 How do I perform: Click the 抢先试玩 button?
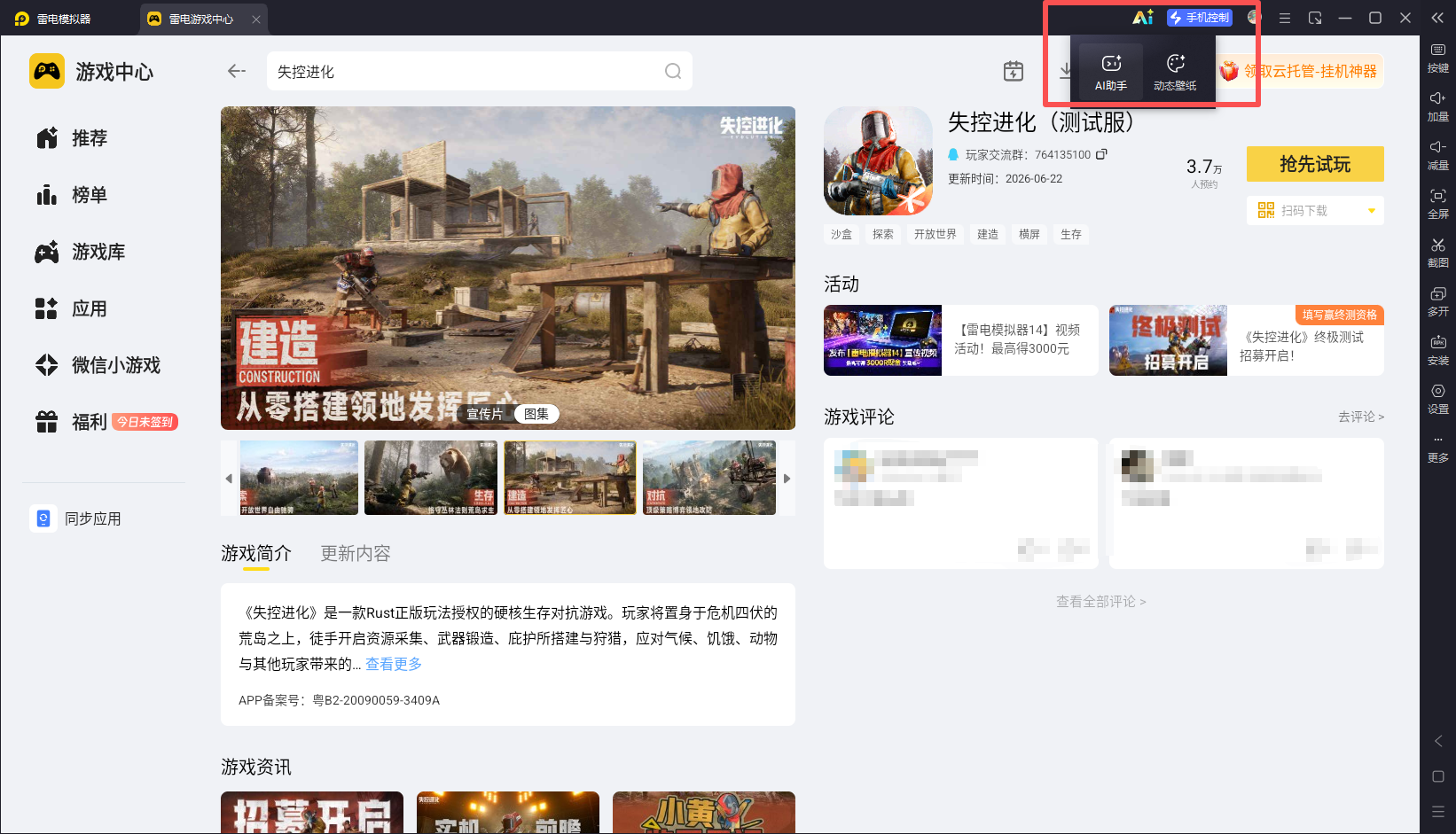click(1315, 164)
